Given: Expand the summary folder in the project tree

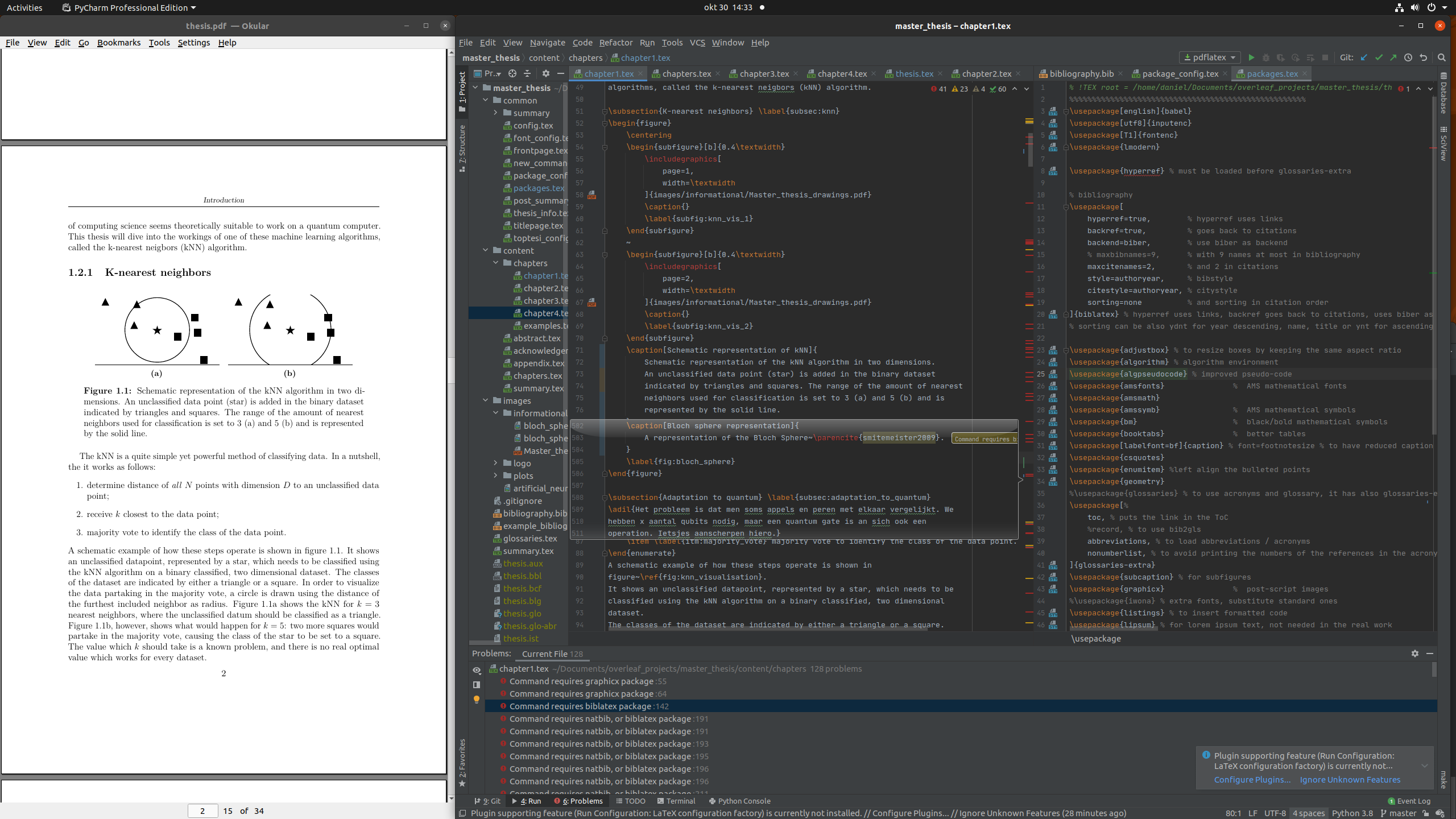Looking at the screenshot, I should (x=495, y=113).
